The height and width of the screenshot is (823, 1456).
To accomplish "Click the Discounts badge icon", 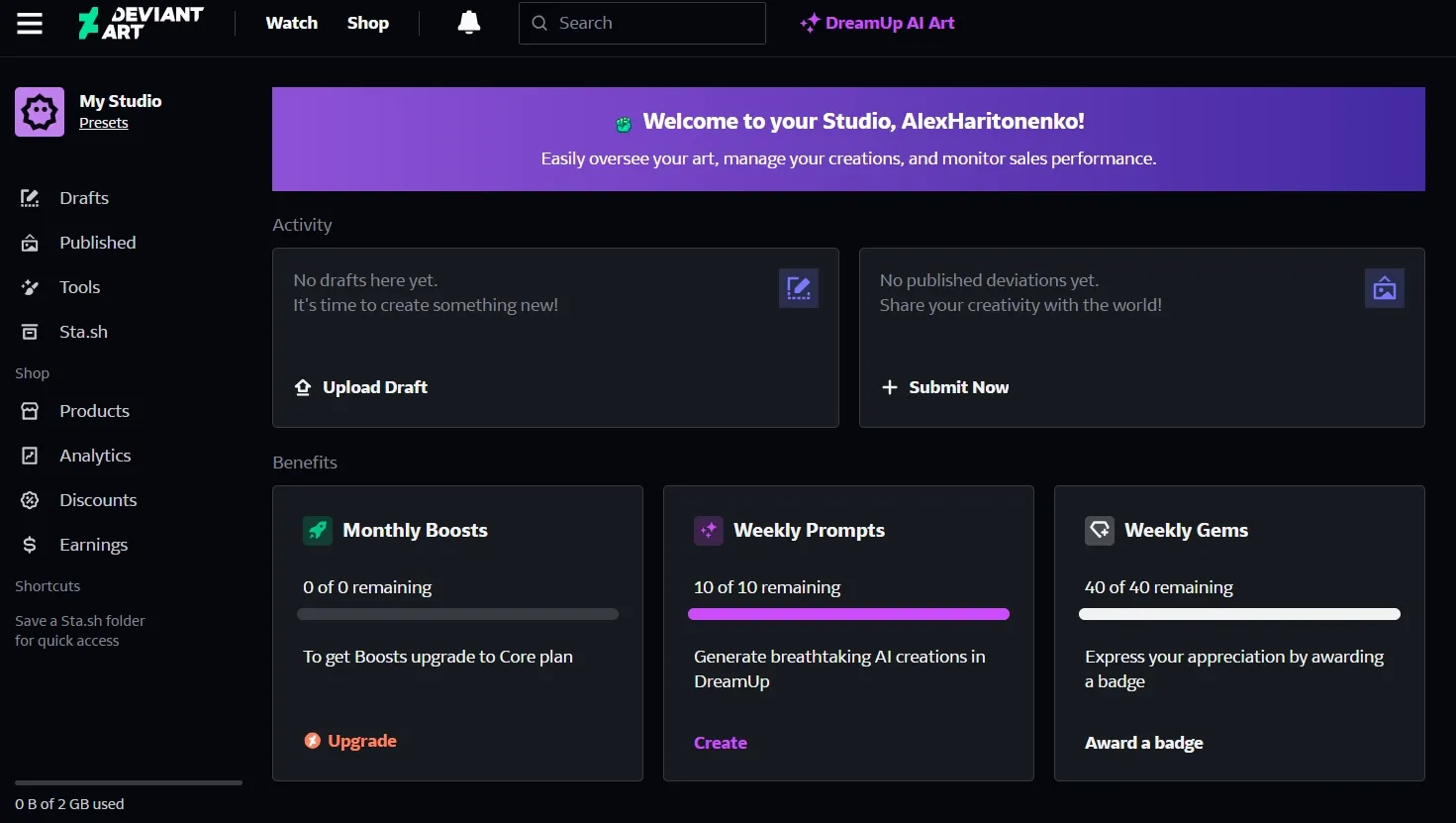I will 30,500.
